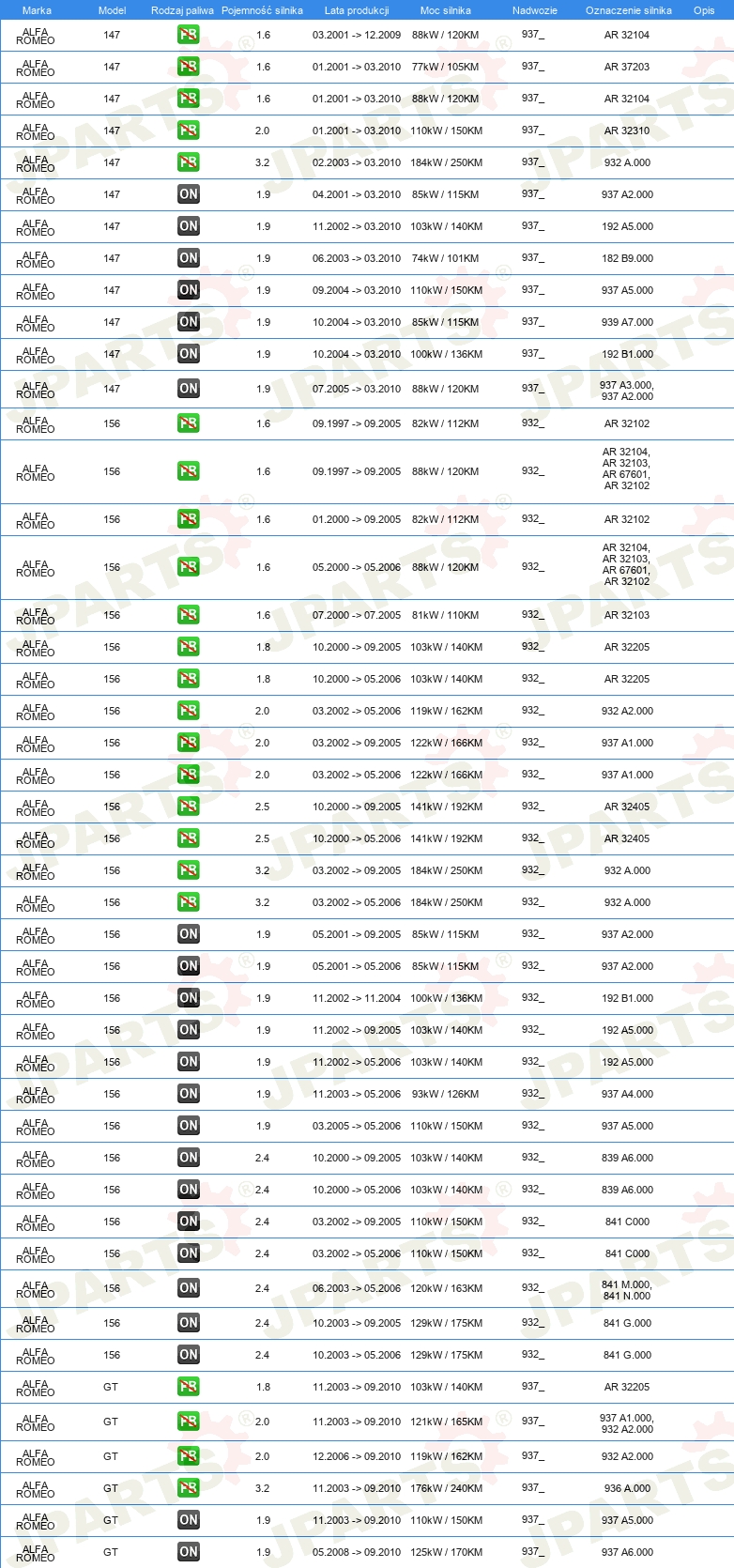Screen dimensions: 734x1568
Task: Click the date range 03.2001 -> 12.2009
Action: coord(357,35)
